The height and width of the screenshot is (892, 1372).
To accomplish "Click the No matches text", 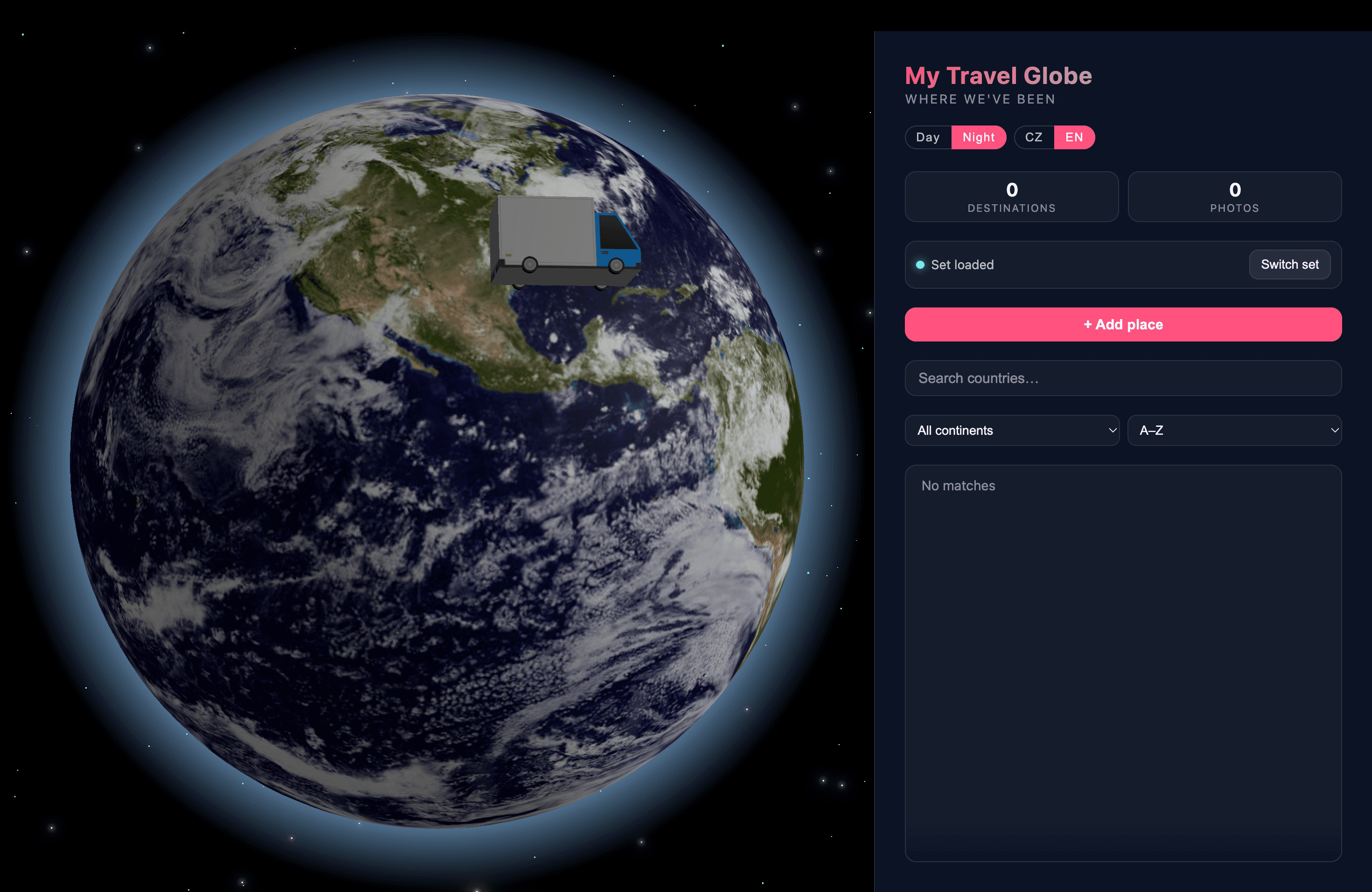I will coord(958,486).
